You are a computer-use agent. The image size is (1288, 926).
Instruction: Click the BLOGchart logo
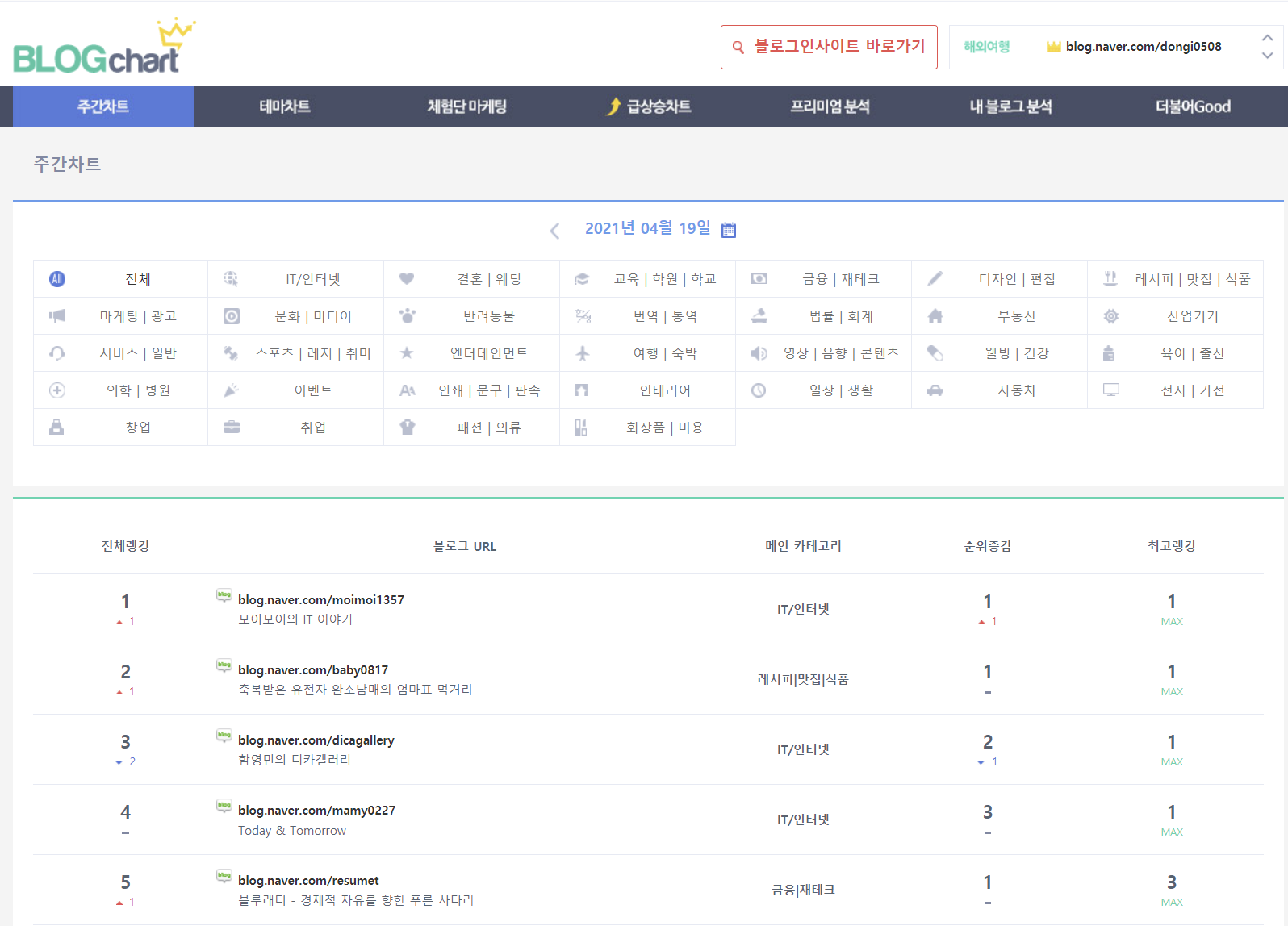104,47
